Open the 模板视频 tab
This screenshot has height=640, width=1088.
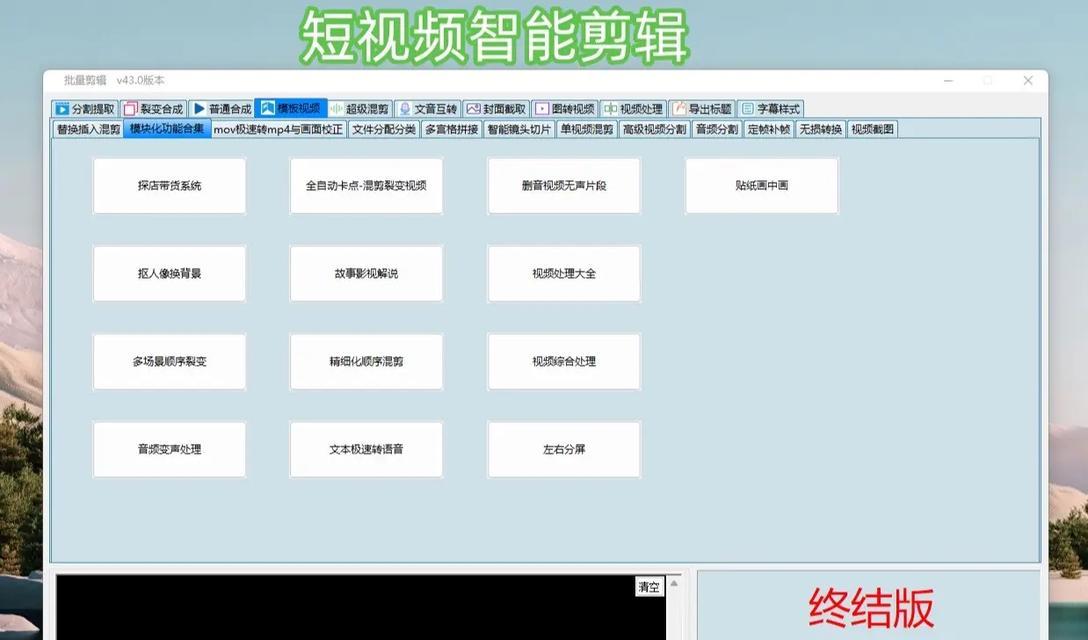click(x=291, y=108)
